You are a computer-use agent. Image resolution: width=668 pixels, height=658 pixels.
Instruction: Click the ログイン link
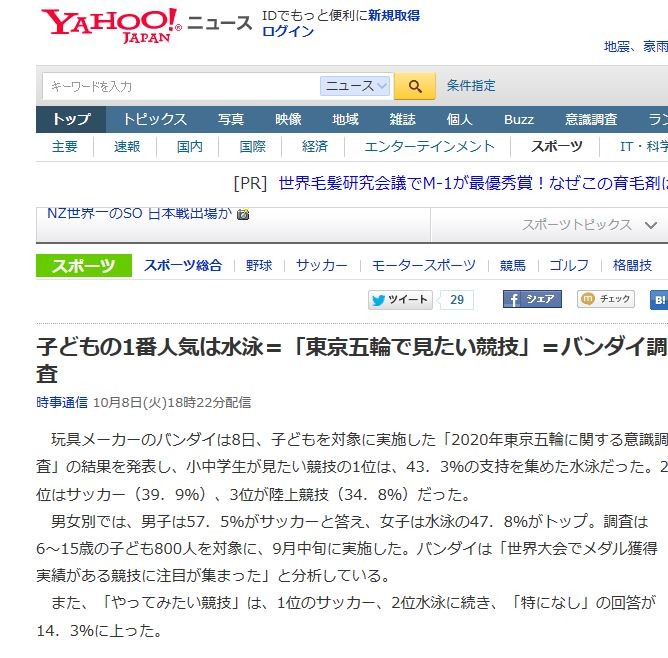click(288, 32)
